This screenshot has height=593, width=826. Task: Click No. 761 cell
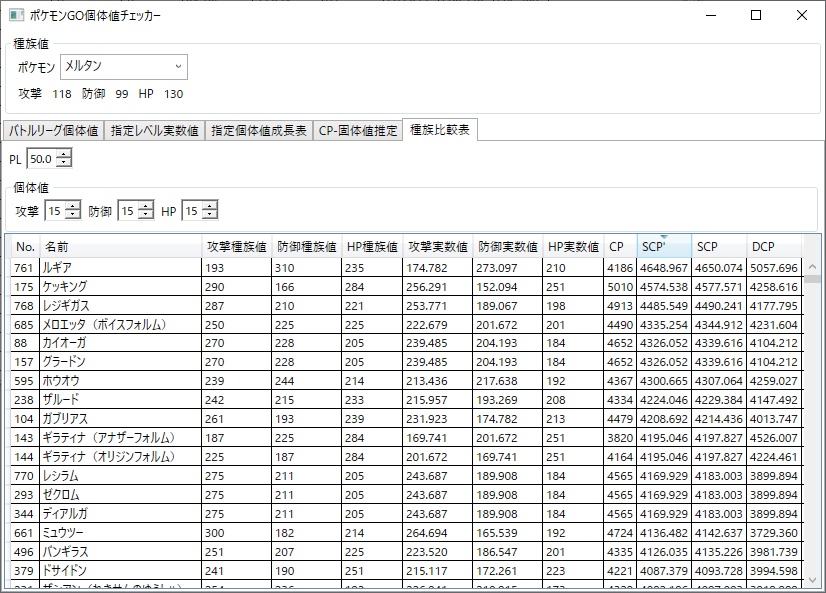click(25, 268)
